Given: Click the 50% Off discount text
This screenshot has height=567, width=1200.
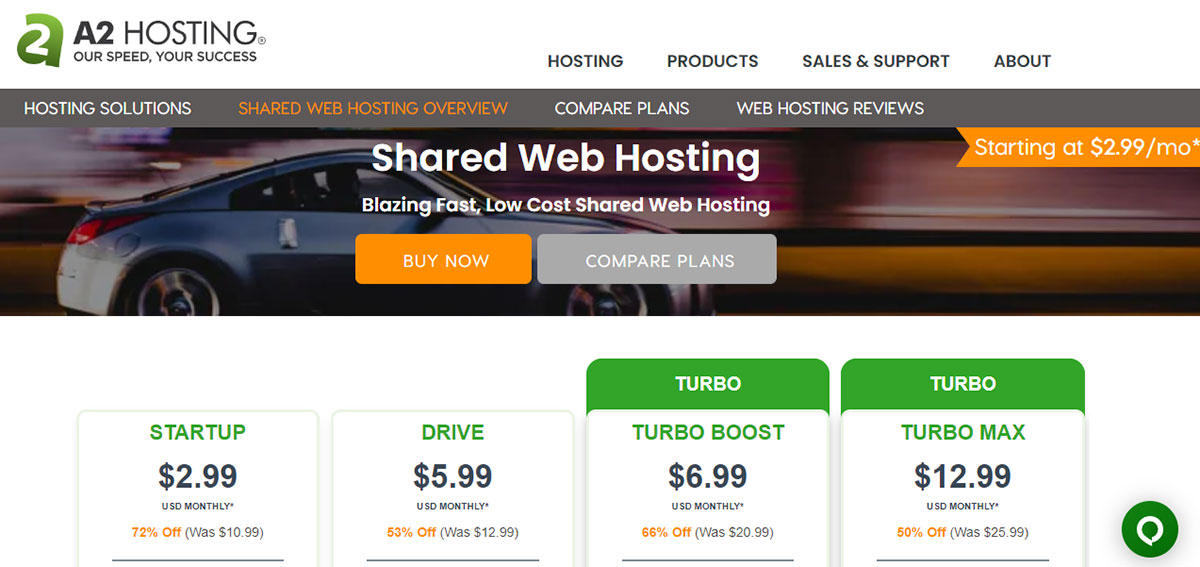Looking at the screenshot, I should point(921,532).
